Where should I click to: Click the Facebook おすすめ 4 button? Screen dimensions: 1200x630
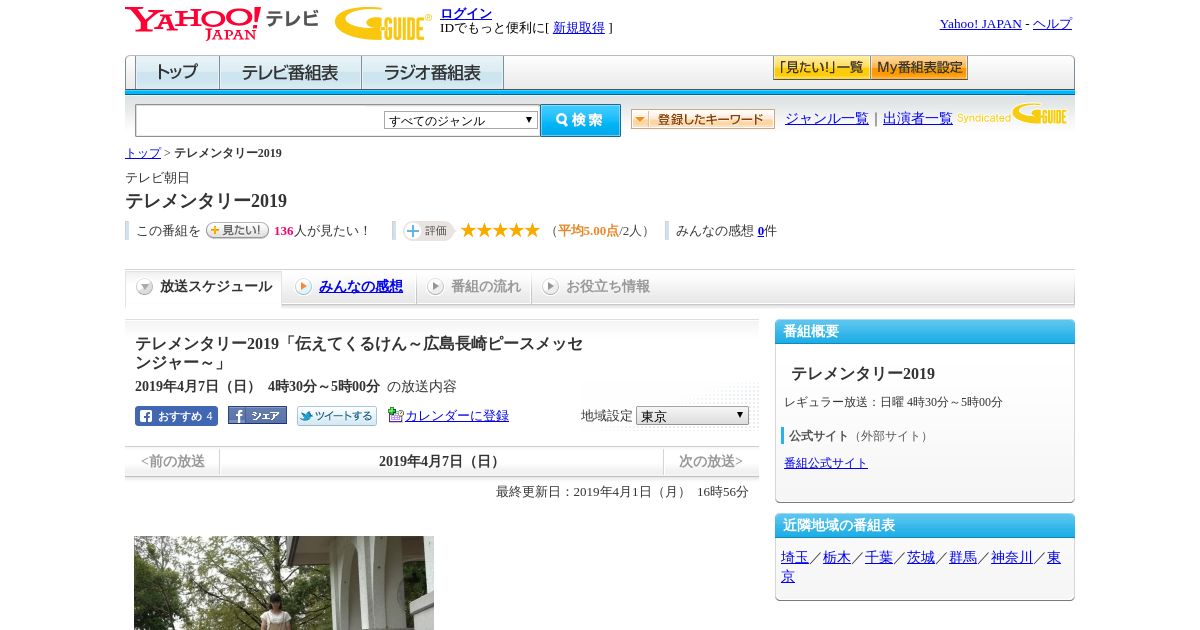click(176, 416)
